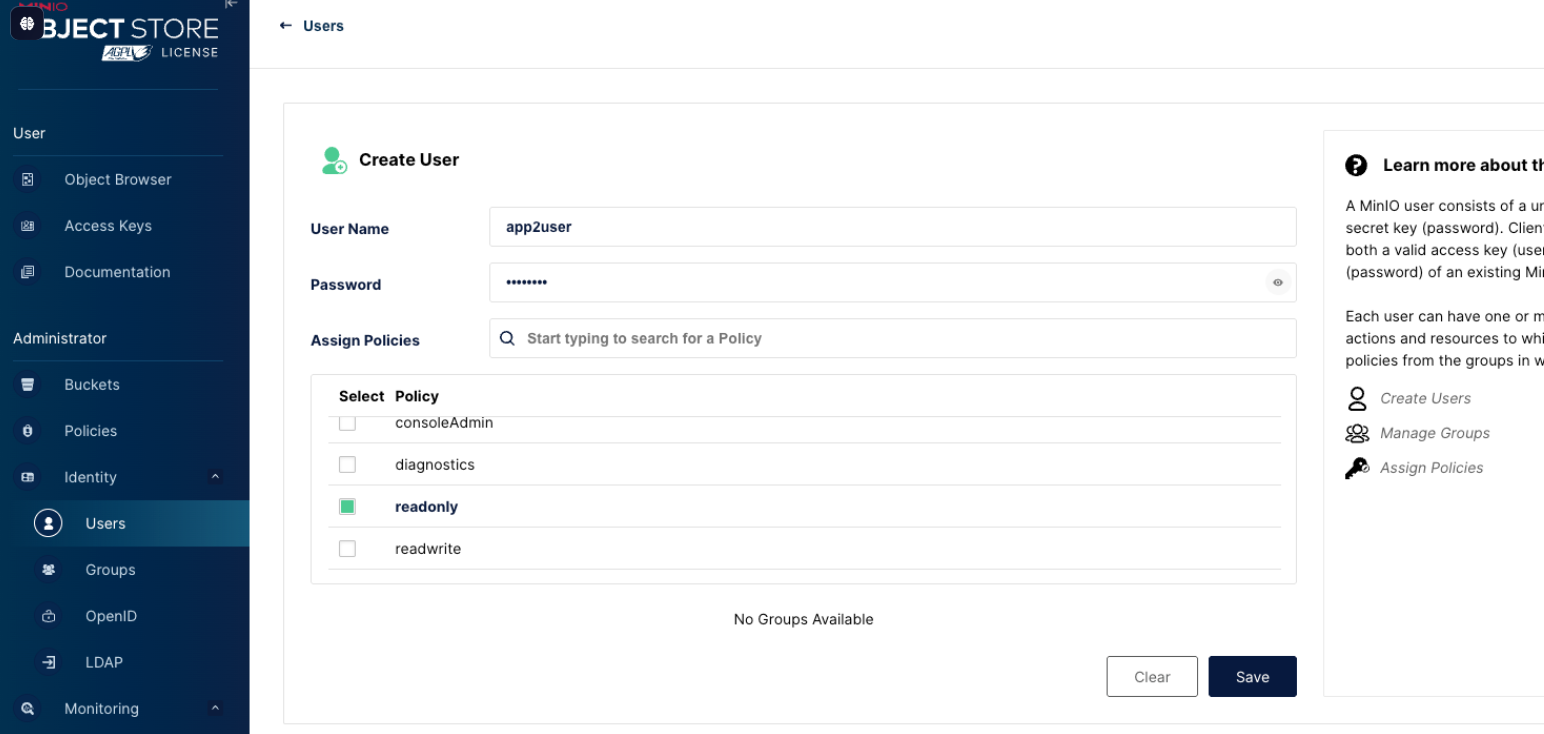
Task: Click Save to create the user
Action: pyautogui.click(x=1252, y=677)
